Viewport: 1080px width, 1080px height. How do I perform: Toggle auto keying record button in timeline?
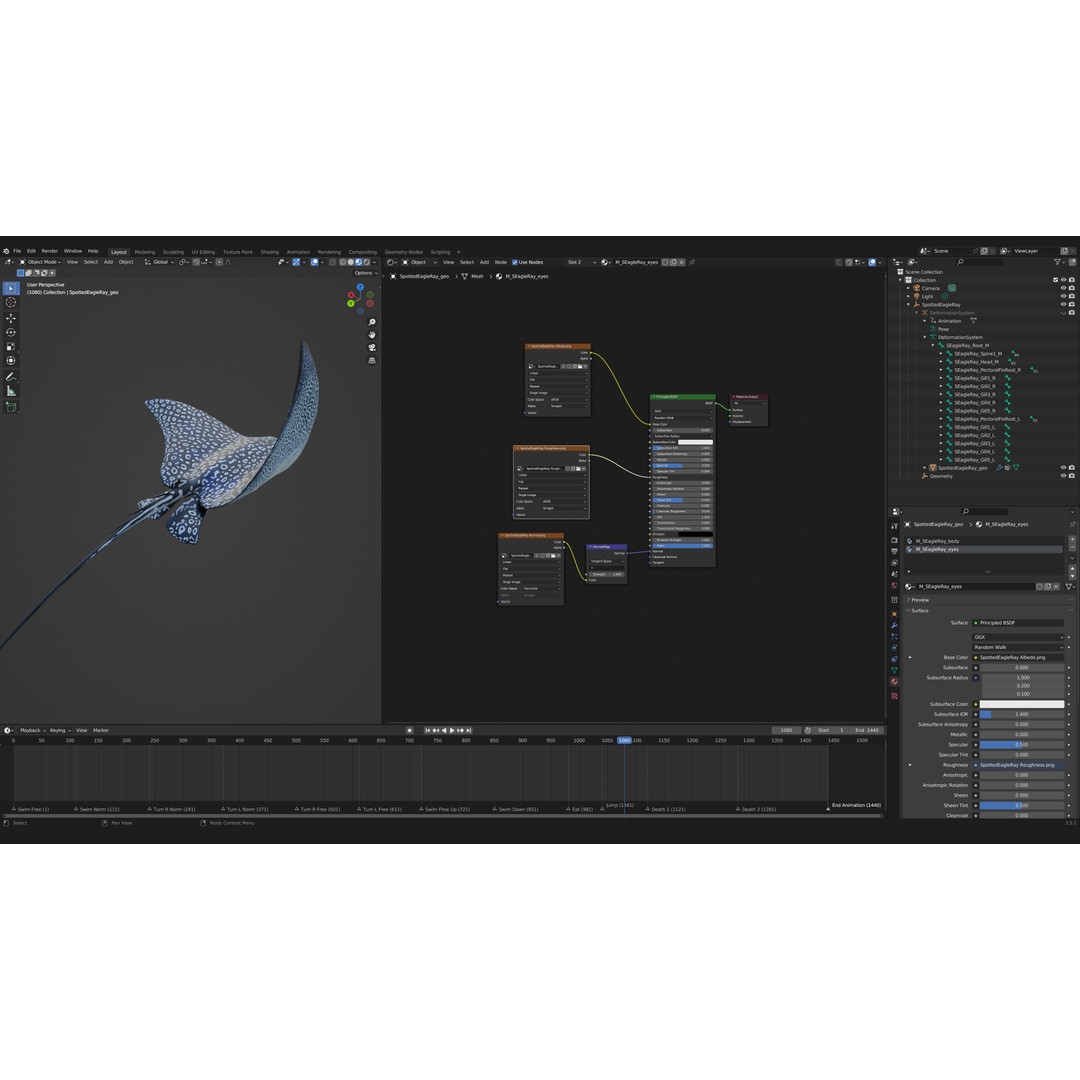point(409,730)
